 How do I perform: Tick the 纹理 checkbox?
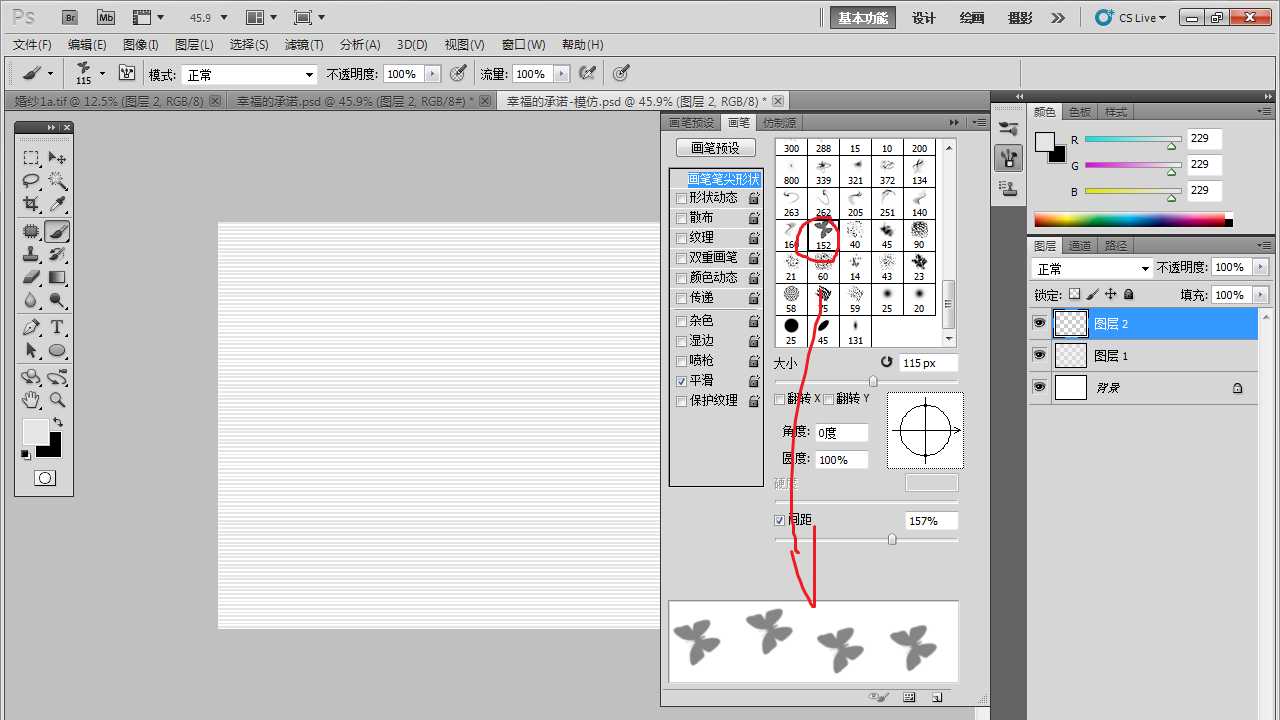pyautogui.click(x=682, y=238)
